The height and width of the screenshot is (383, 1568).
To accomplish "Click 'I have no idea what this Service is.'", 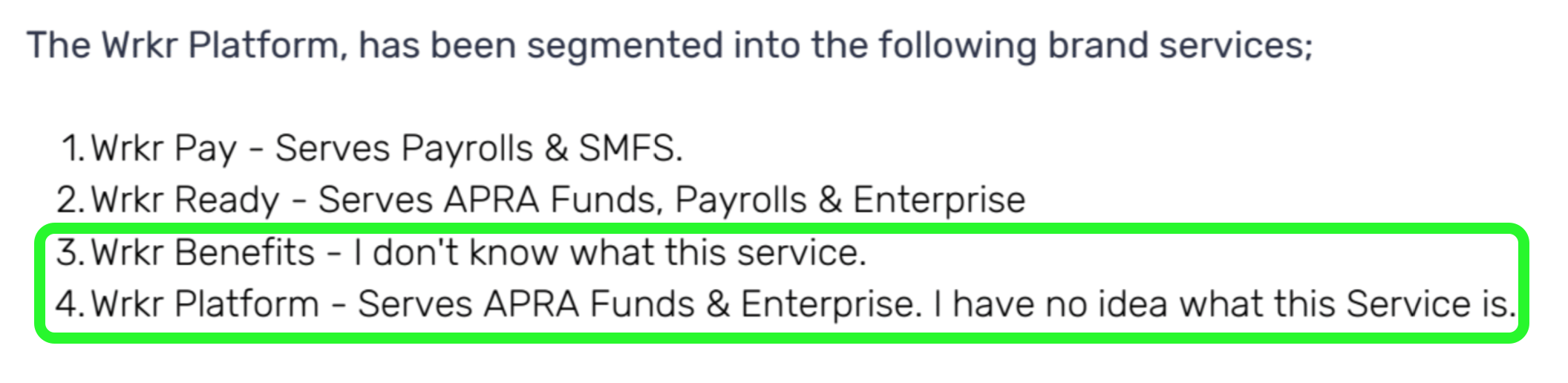I will 1225,304.
